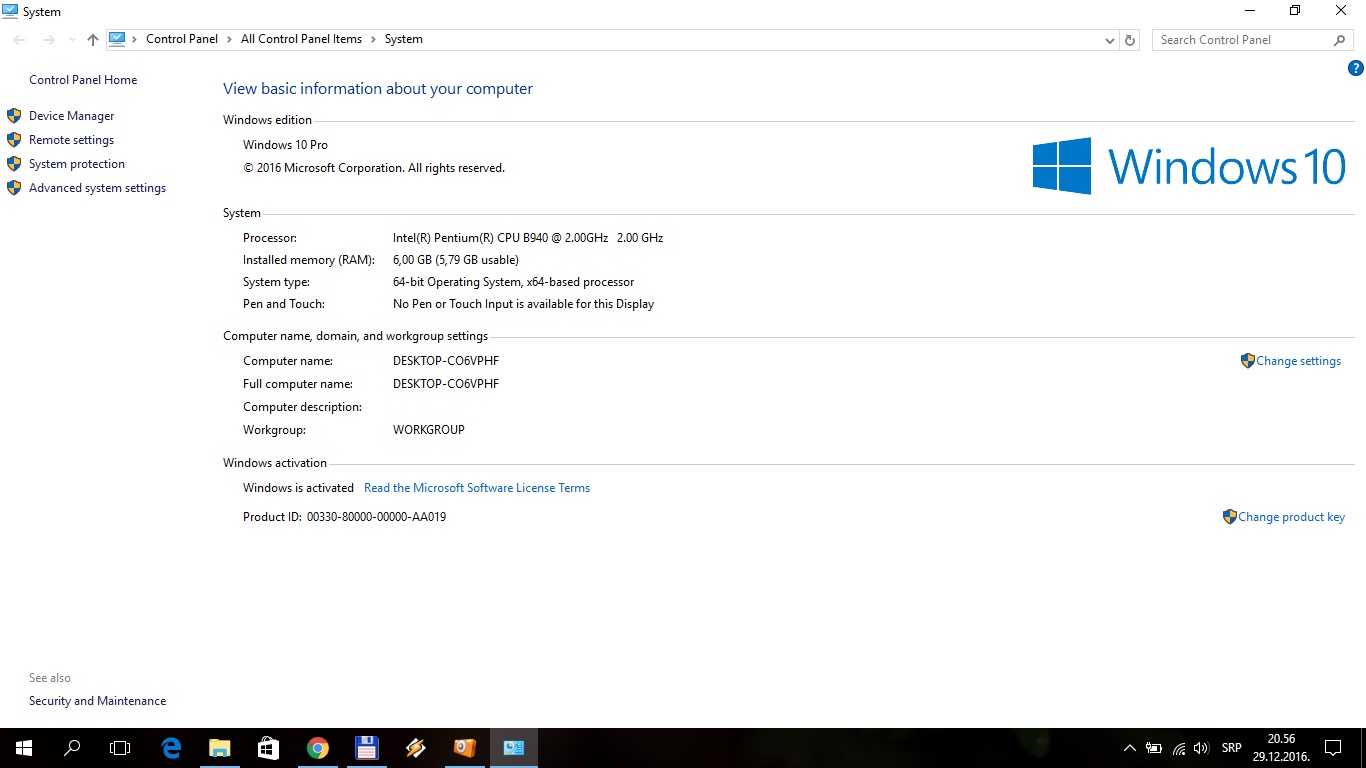Viewport: 1366px width, 768px height.
Task: Click the "No Pen or Touch Input" text
Action: pos(523,304)
